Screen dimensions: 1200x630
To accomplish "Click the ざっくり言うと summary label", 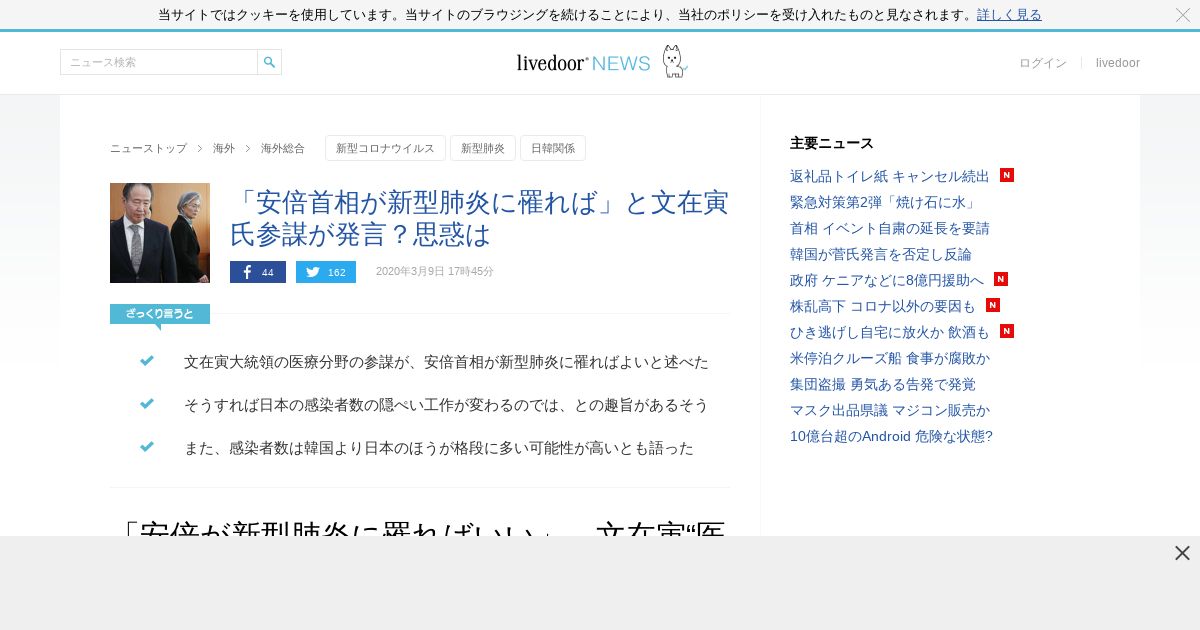I will click(160, 314).
